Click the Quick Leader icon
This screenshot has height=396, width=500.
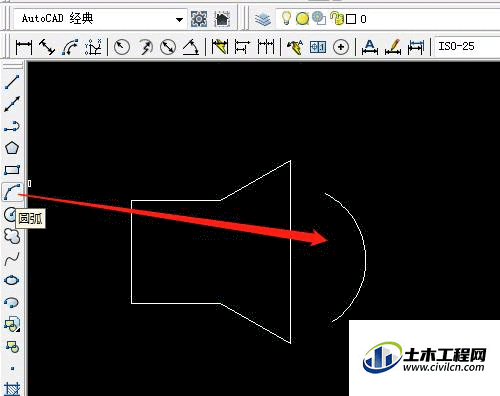point(295,47)
